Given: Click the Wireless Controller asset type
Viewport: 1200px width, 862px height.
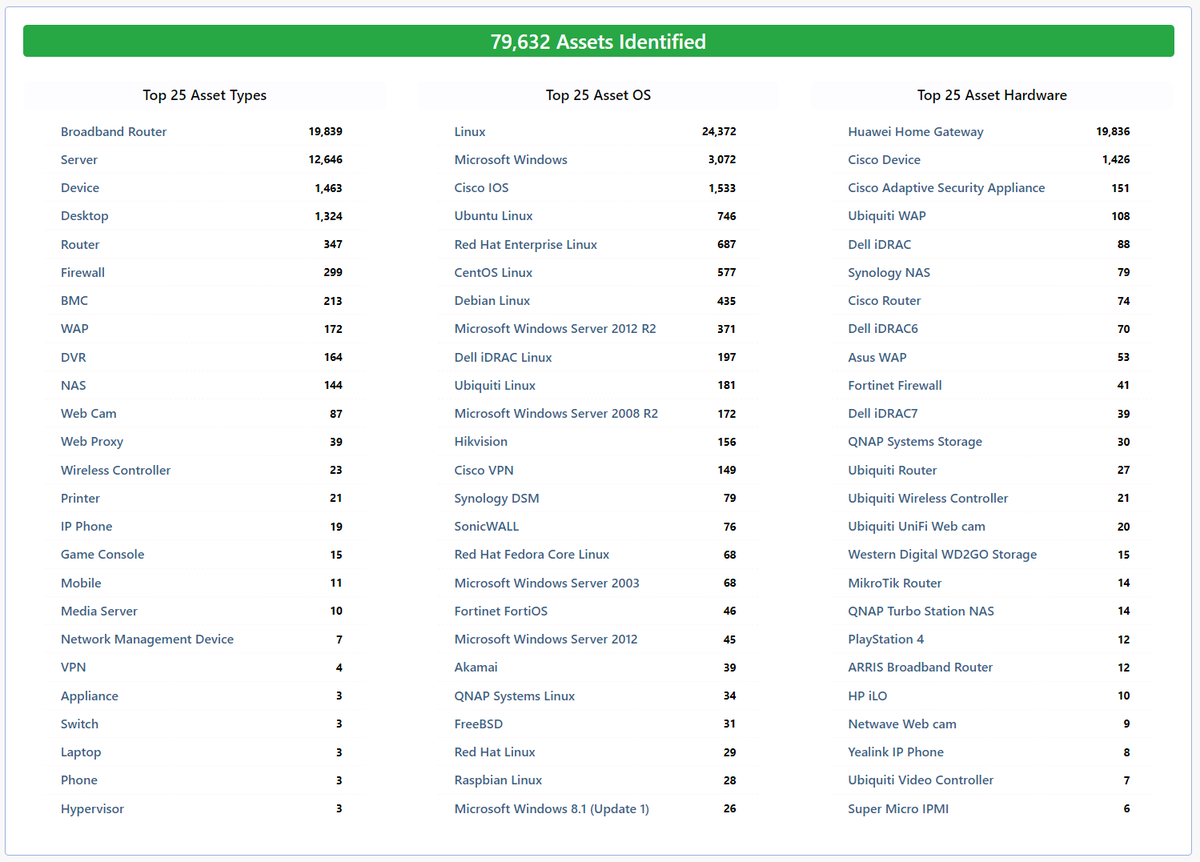Looking at the screenshot, I should point(116,470).
